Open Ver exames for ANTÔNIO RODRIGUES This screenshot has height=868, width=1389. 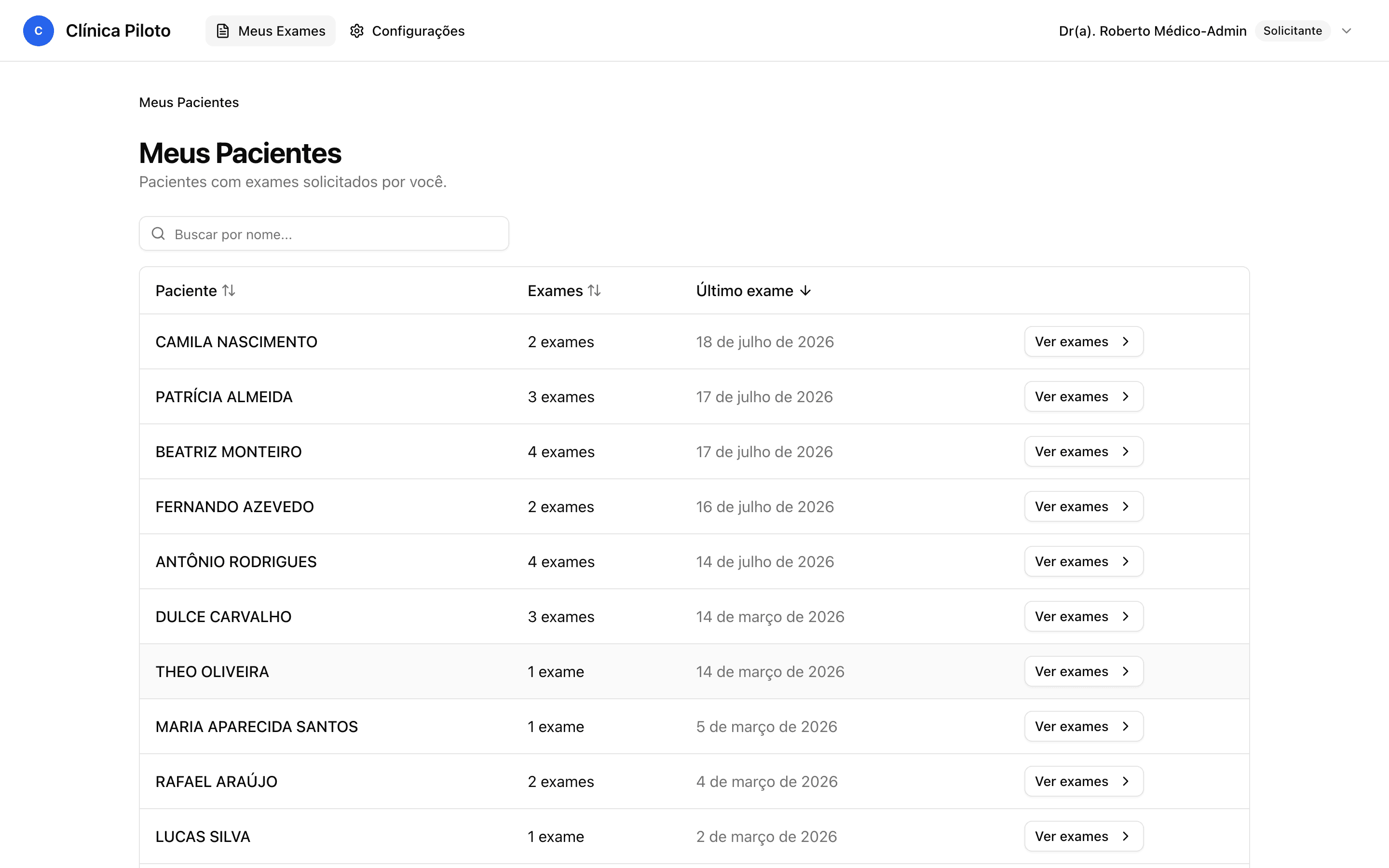coord(1084,561)
